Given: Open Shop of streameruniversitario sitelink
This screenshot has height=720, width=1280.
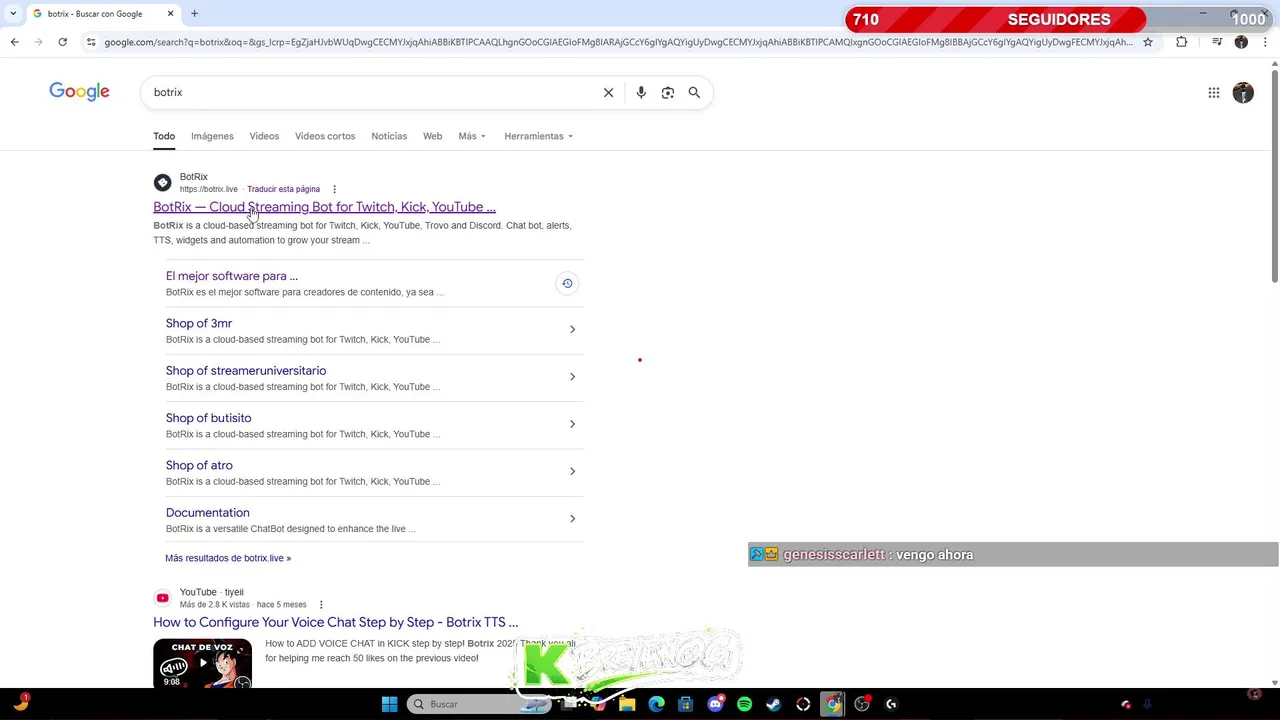Looking at the screenshot, I should 246,371.
